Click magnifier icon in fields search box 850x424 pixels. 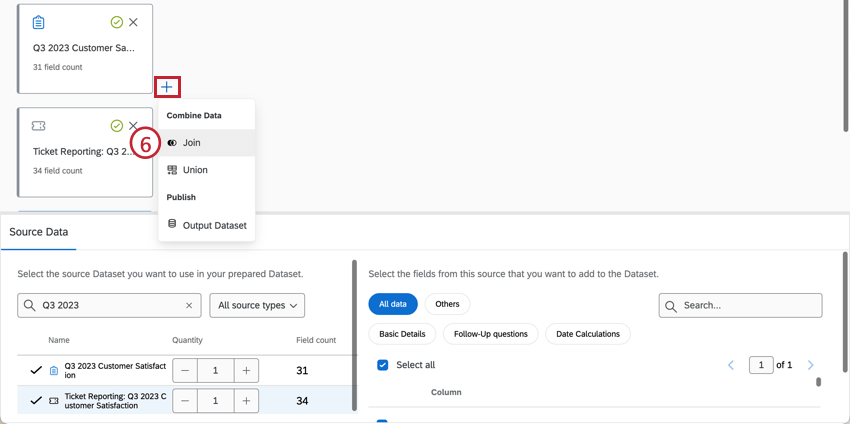(671, 306)
